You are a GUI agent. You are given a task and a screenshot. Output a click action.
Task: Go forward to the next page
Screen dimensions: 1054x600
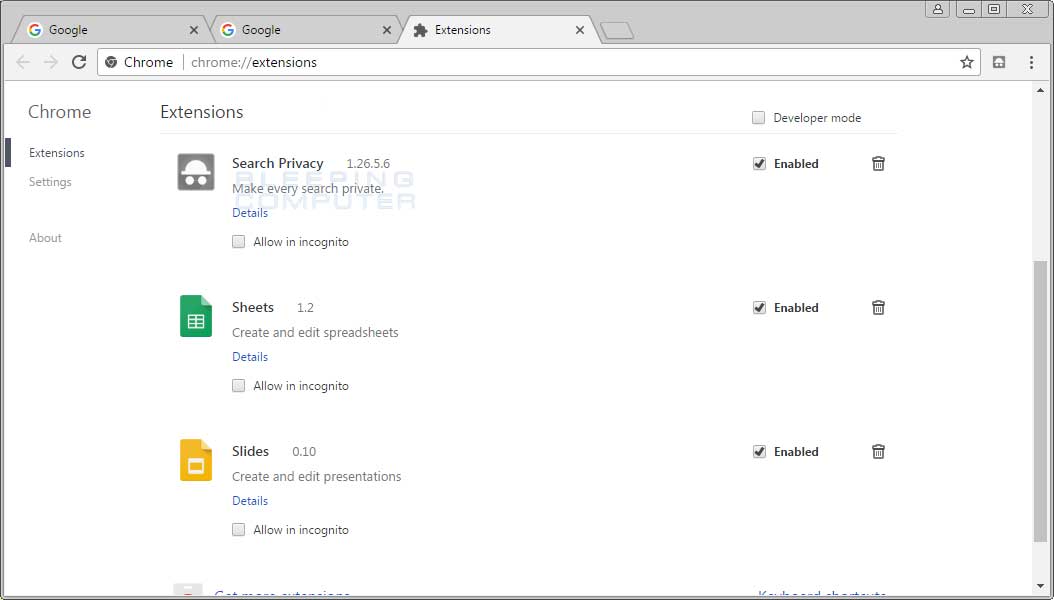pyautogui.click(x=51, y=62)
